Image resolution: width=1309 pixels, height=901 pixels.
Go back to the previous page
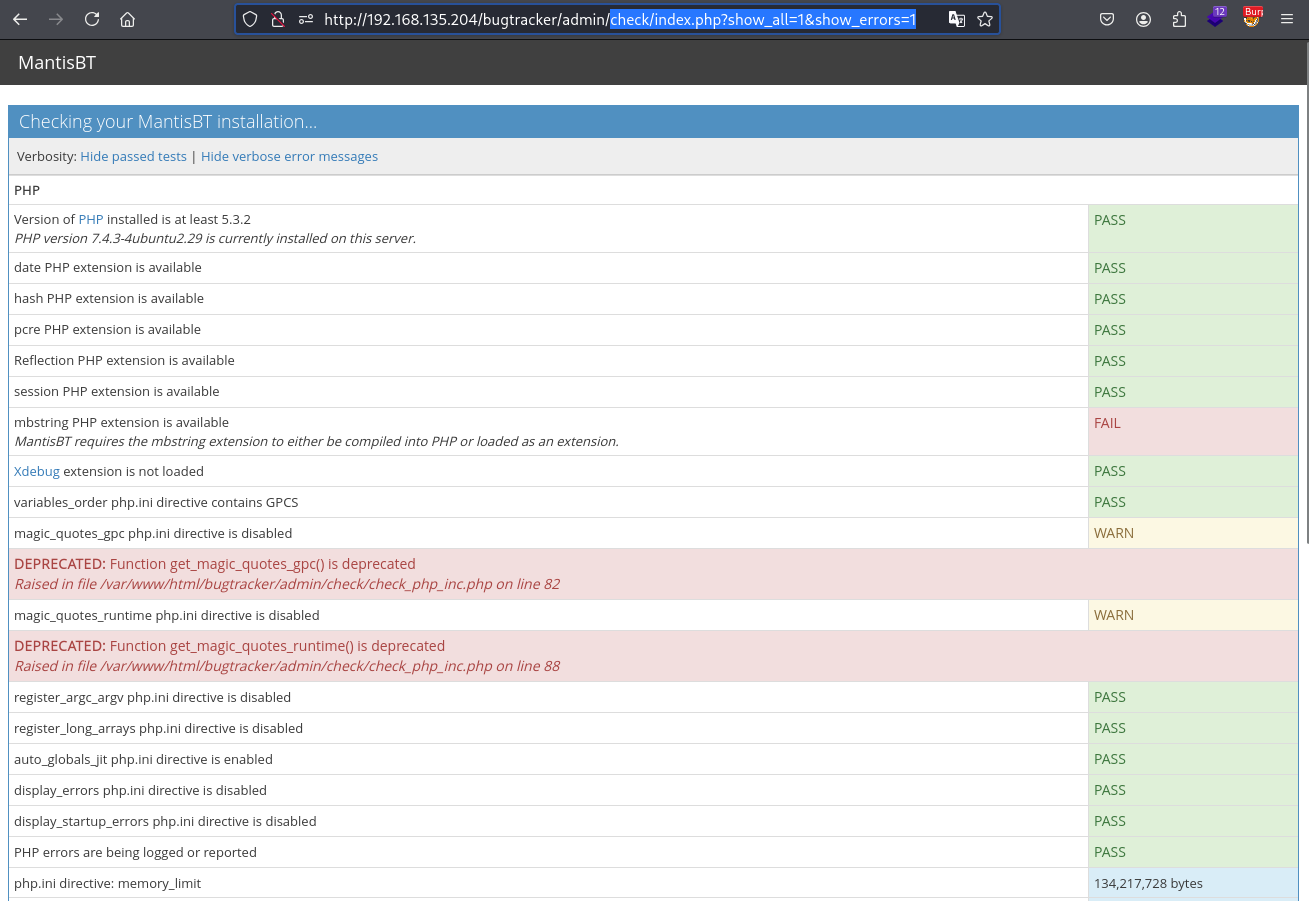click(x=20, y=19)
